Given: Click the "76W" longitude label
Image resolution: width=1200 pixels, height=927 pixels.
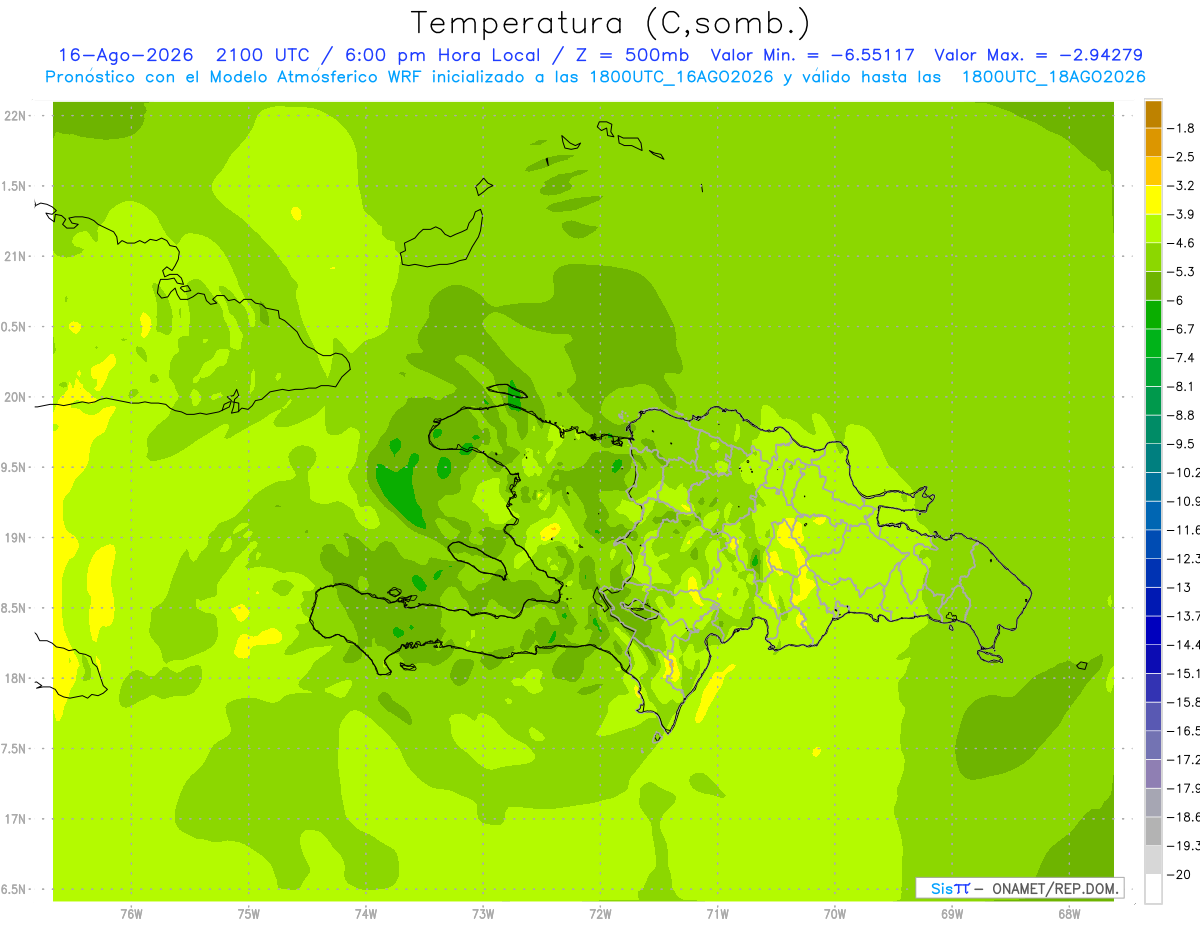Looking at the screenshot, I should (x=131, y=913).
